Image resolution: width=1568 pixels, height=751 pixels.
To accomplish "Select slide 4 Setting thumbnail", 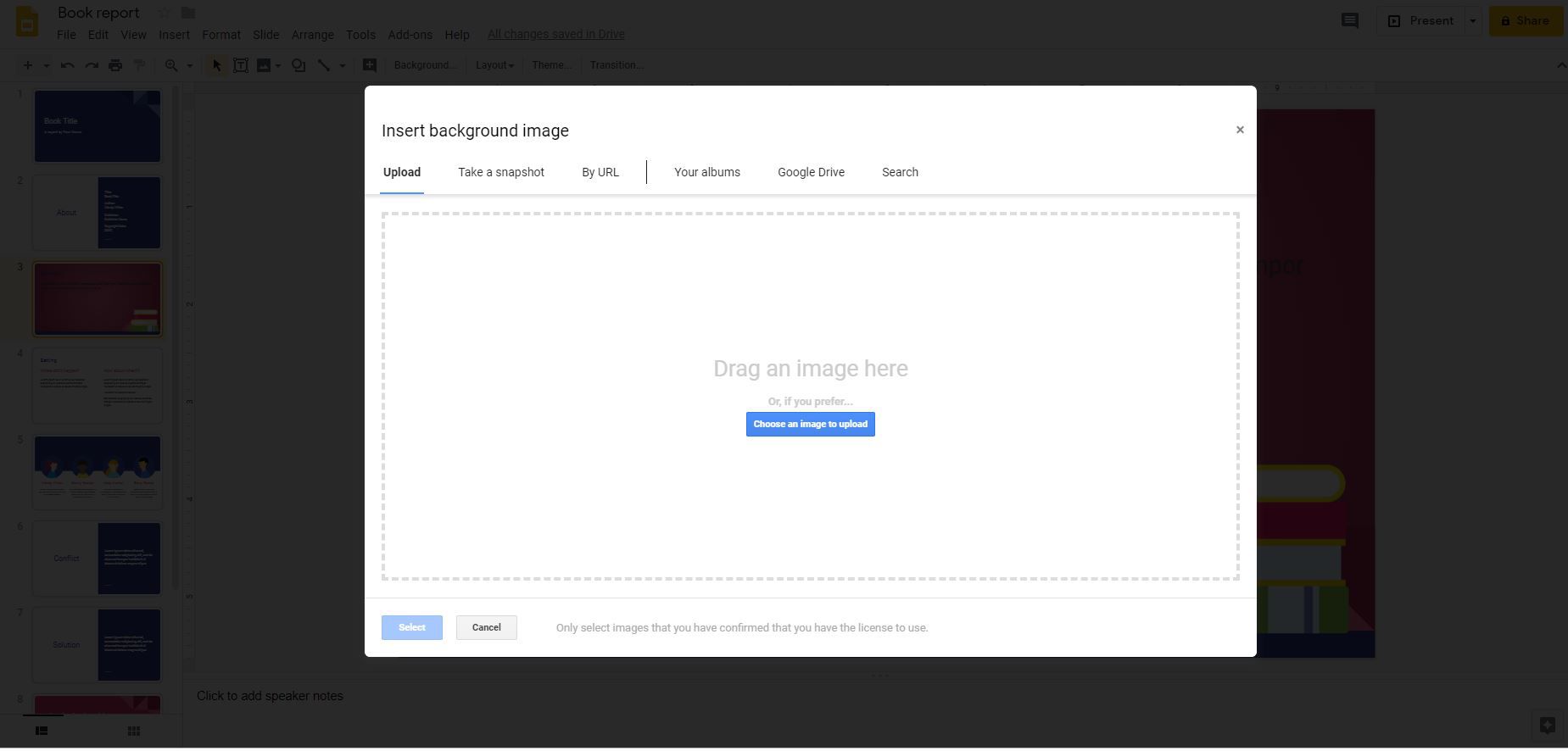I will click(x=98, y=386).
